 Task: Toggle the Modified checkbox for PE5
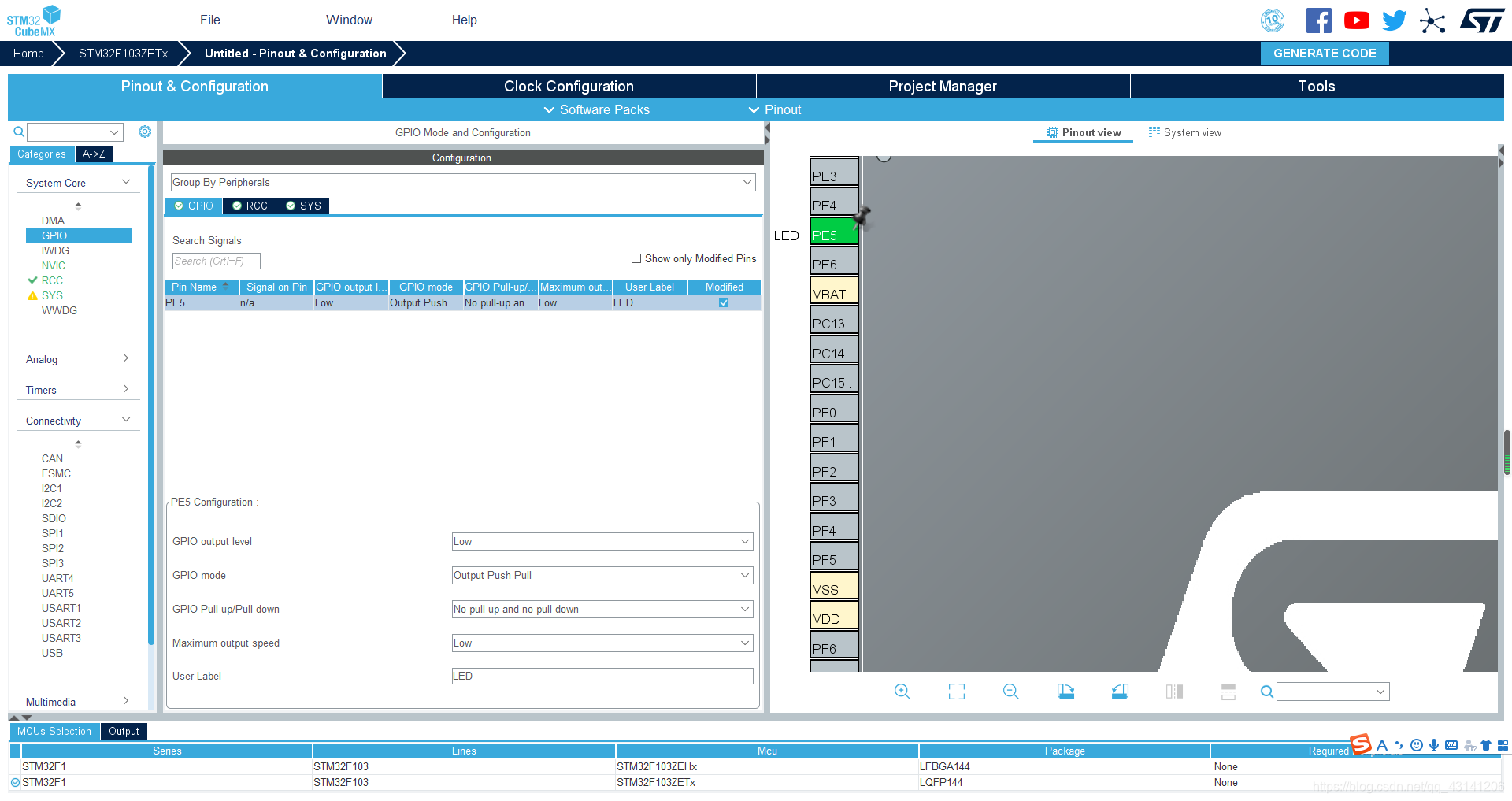(724, 302)
